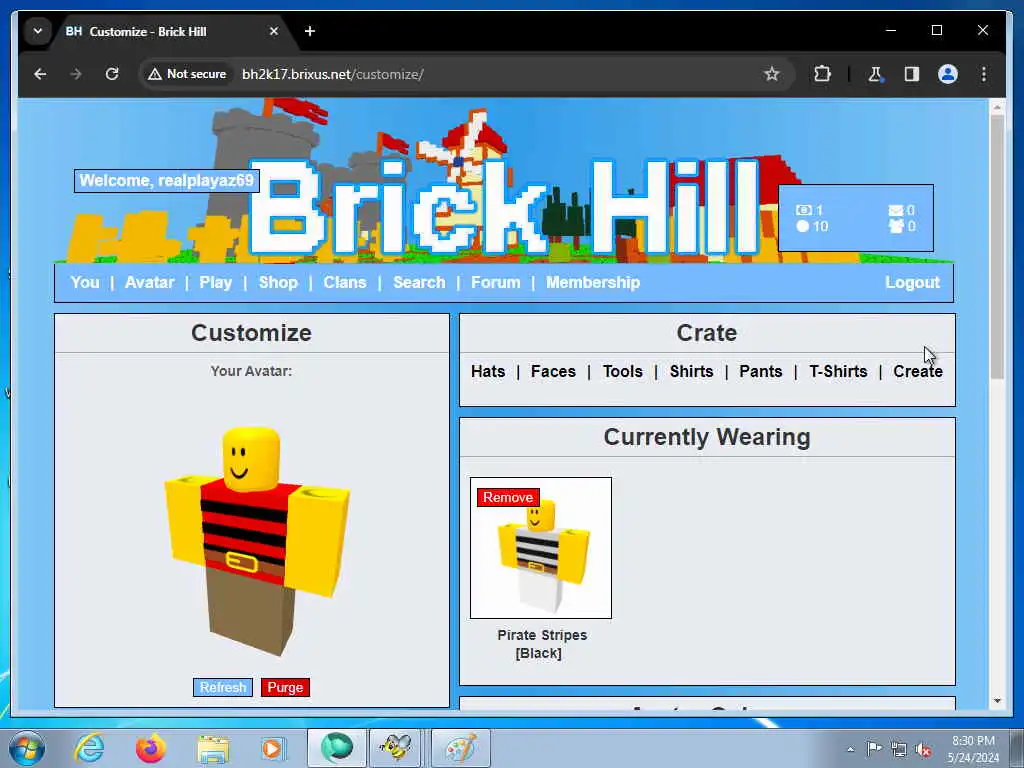Screen dimensions: 1024x768
Task: Purge the avatar with the red button
Action: (x=285, y=687)
